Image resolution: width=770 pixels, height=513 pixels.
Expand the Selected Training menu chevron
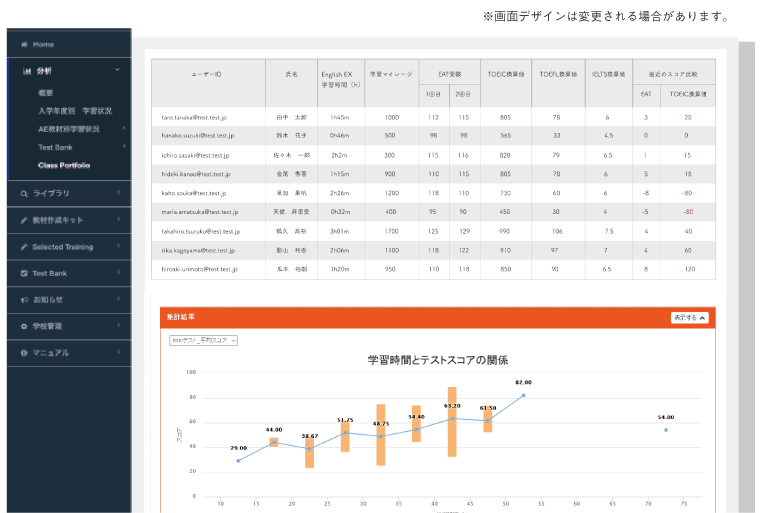[x=118, y=246]
